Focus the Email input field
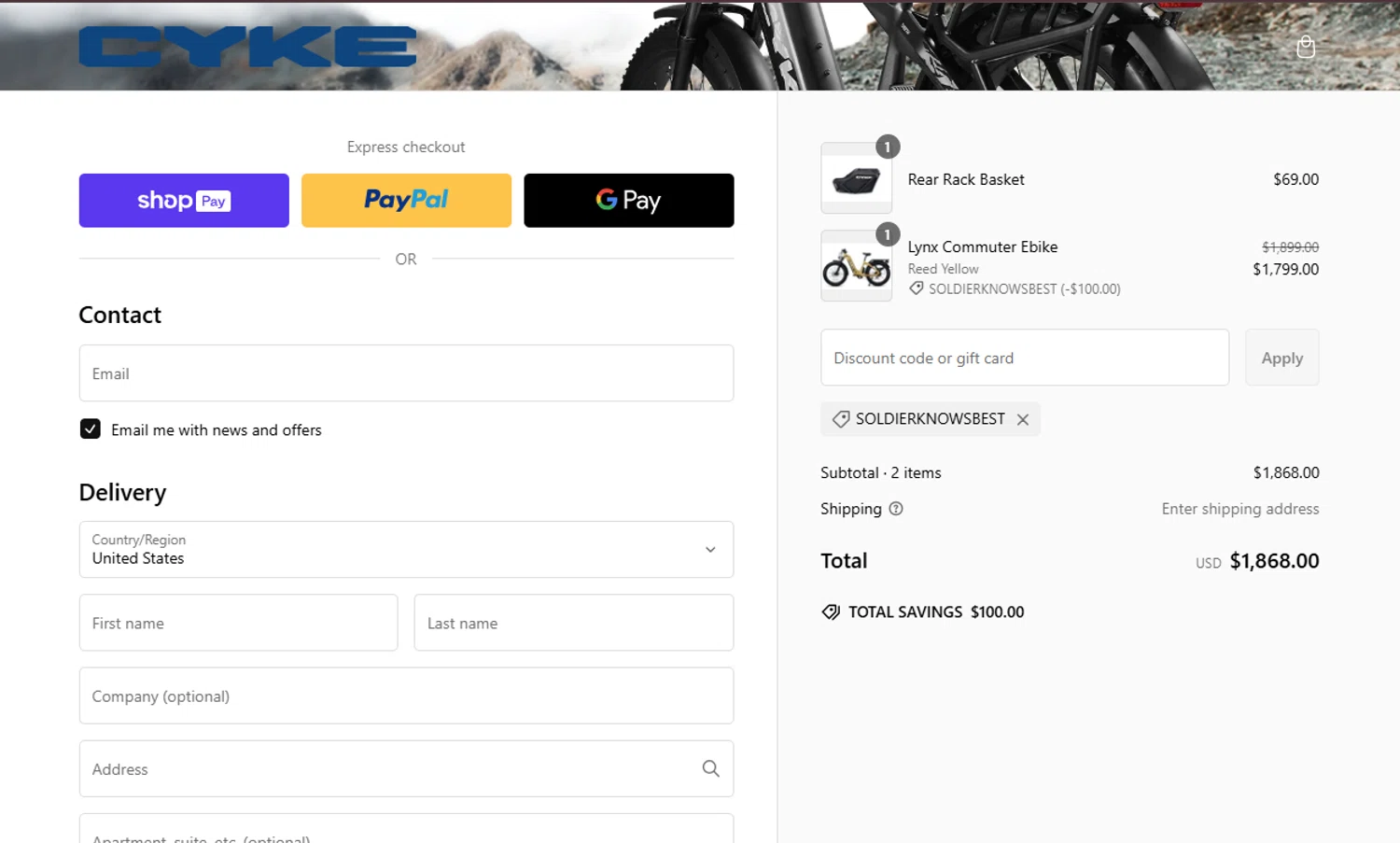 pyautogui.click(x=406, y=373)
